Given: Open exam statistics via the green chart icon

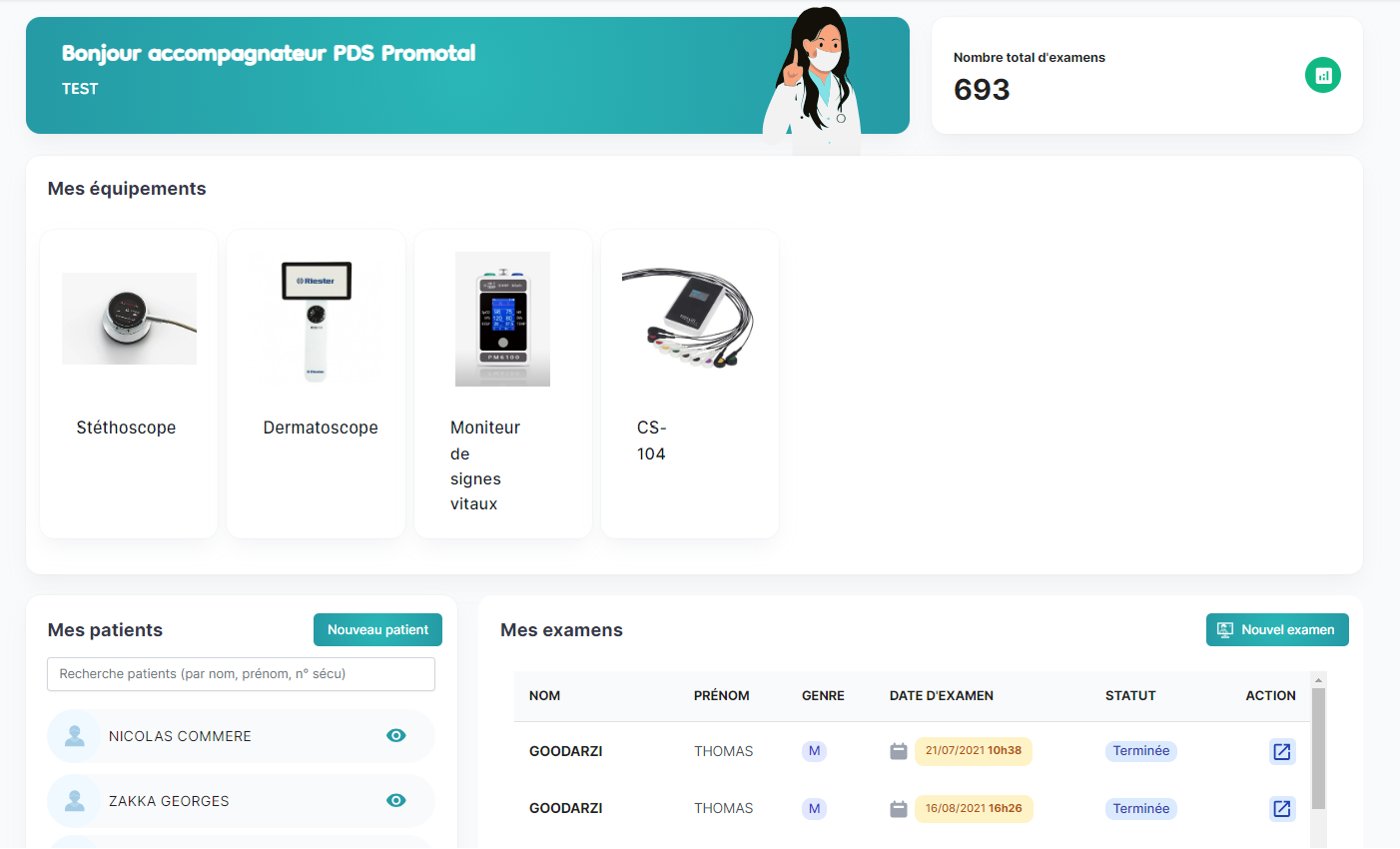Looking at the screenshot, I should coord(1322,75).
